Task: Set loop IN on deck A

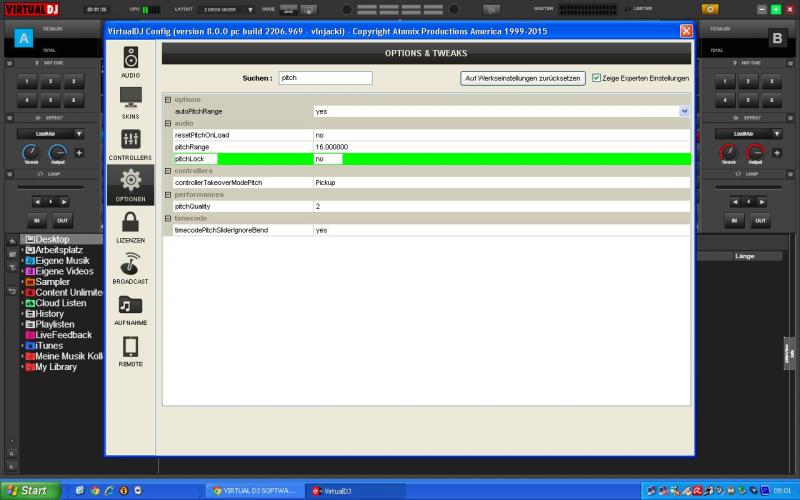Action: 37,221
